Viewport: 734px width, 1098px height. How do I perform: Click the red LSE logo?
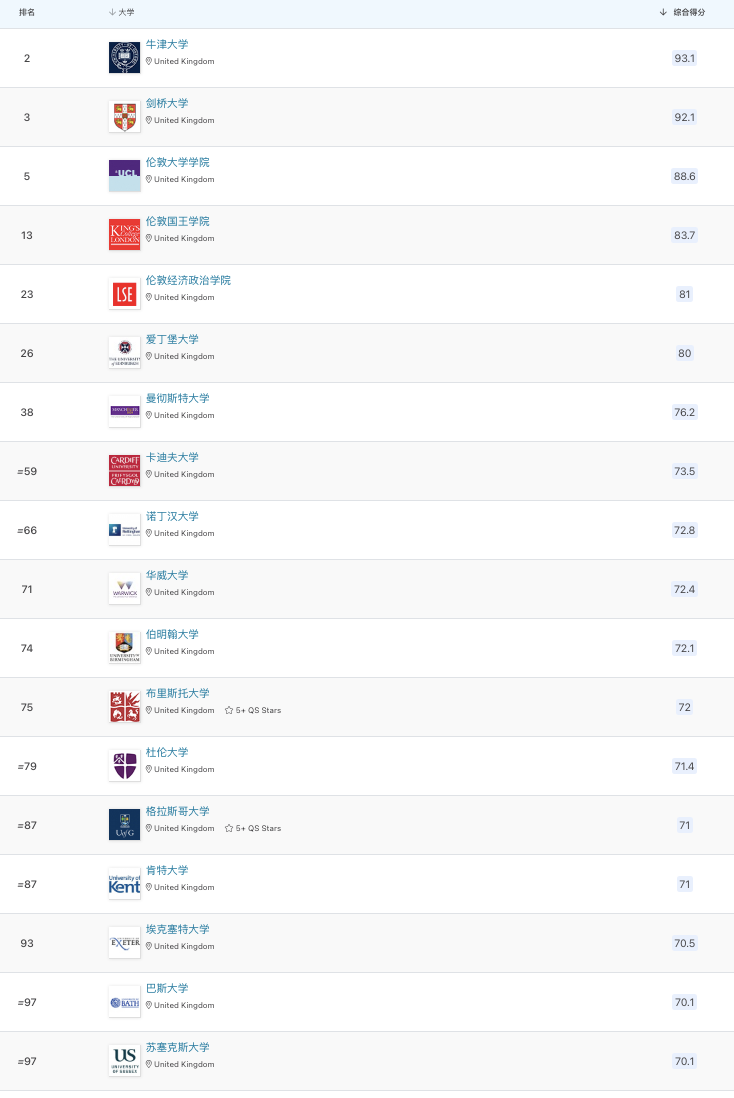(x=124, y=294)
